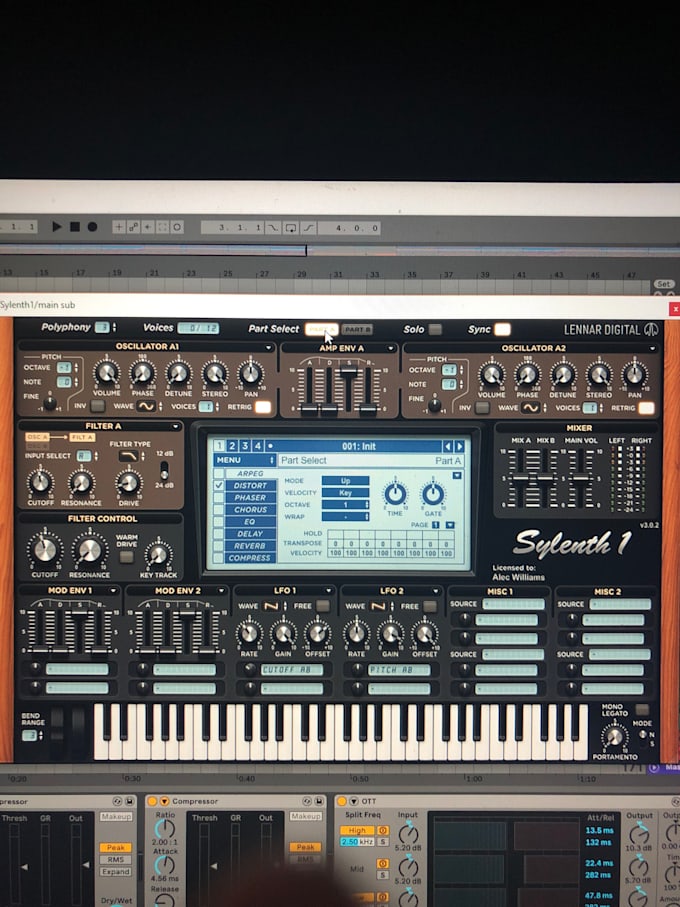The width and height of the screenshot is (680, 907).
Task: Click the LFO 1 Rate knob
Action: (249, 633)
